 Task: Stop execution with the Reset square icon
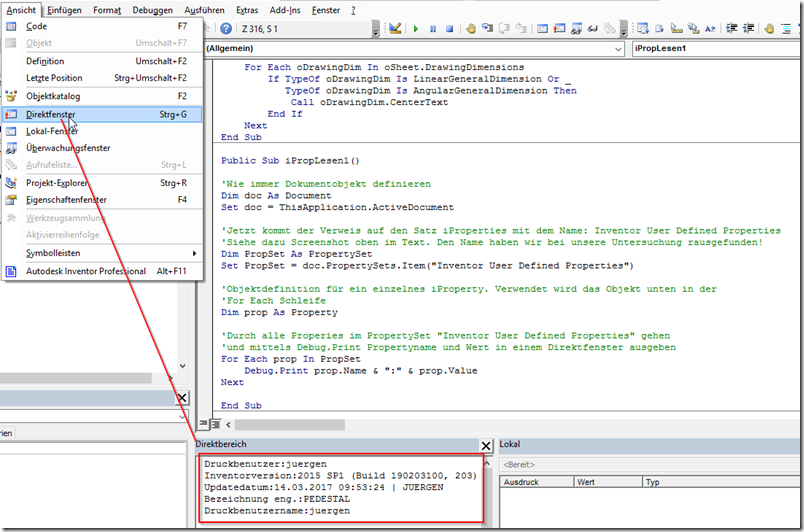click(450, 29)
